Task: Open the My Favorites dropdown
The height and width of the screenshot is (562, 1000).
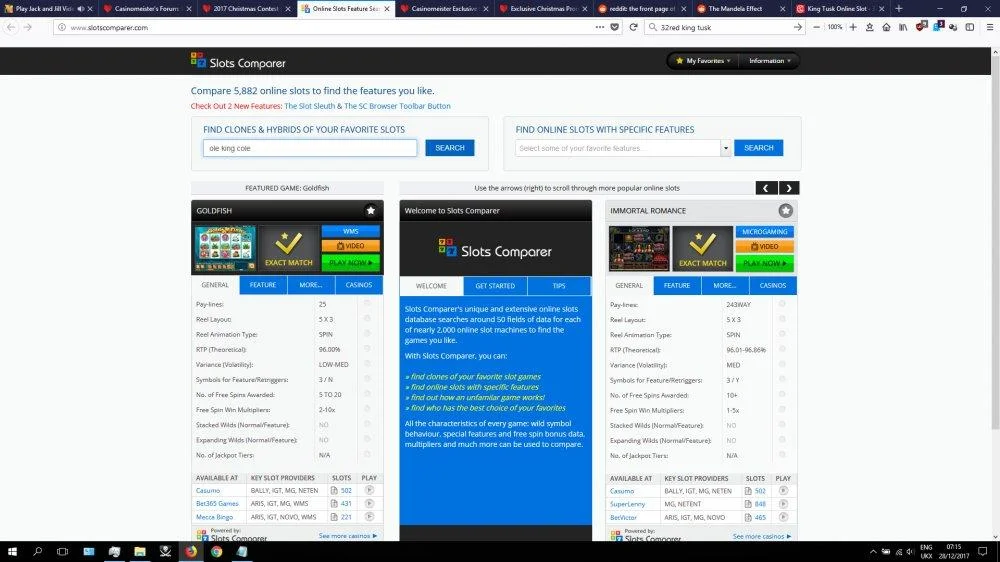Action: [703, 61]
